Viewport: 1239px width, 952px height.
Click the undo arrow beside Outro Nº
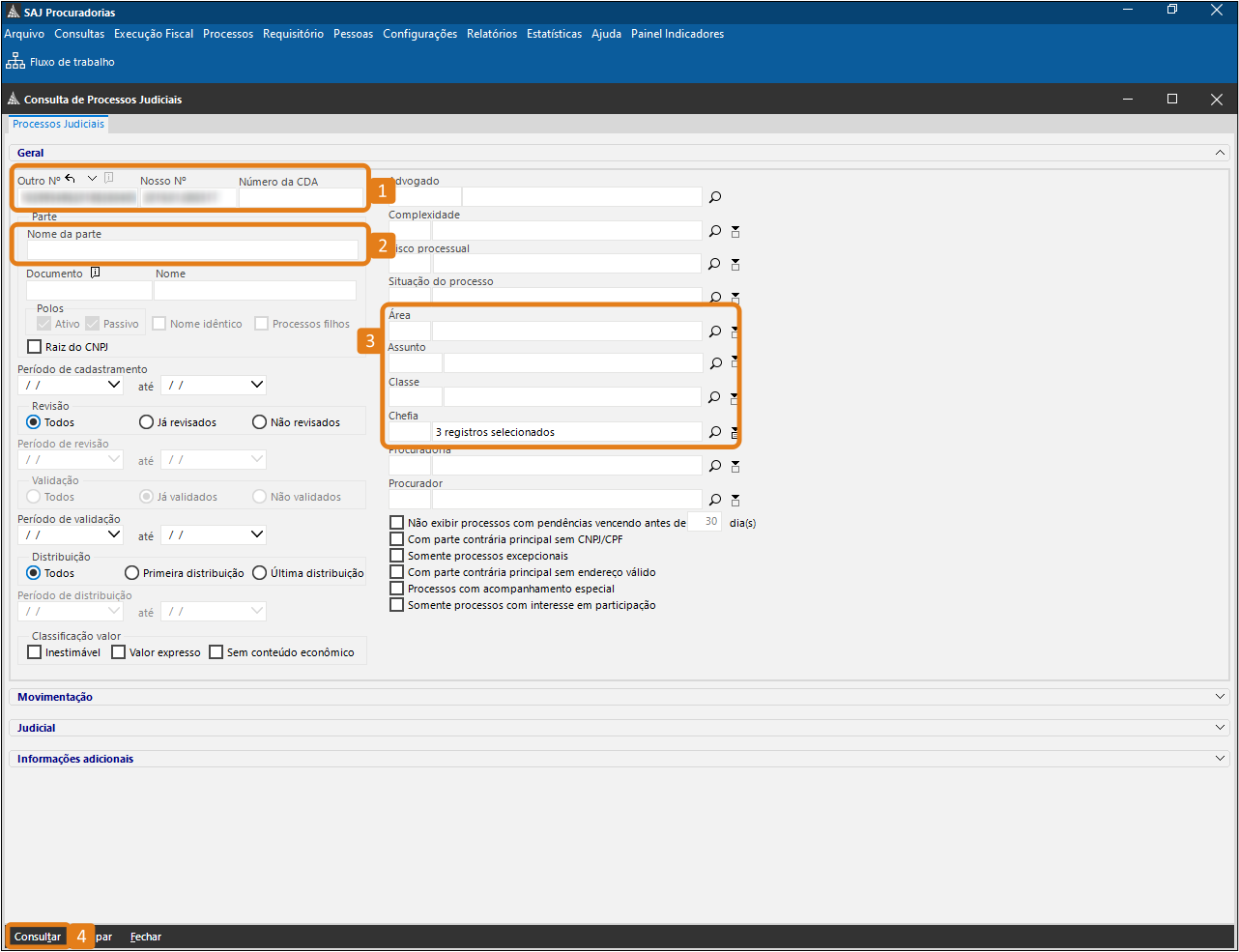(x=71, y=179)
